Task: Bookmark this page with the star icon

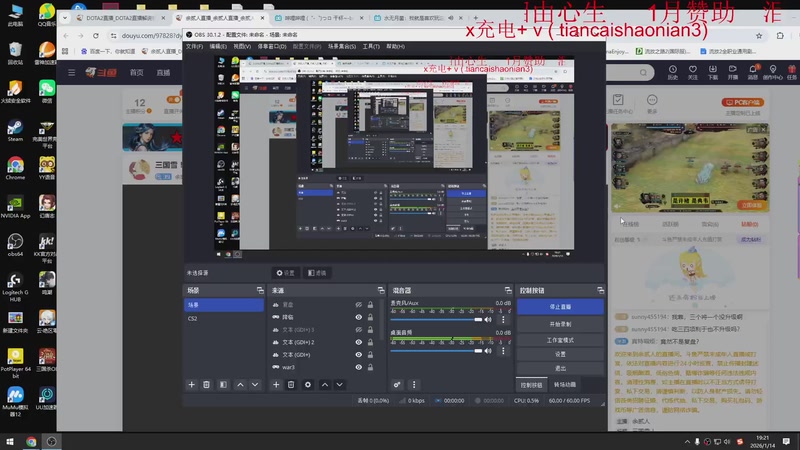Action: [x=759, y=36]
